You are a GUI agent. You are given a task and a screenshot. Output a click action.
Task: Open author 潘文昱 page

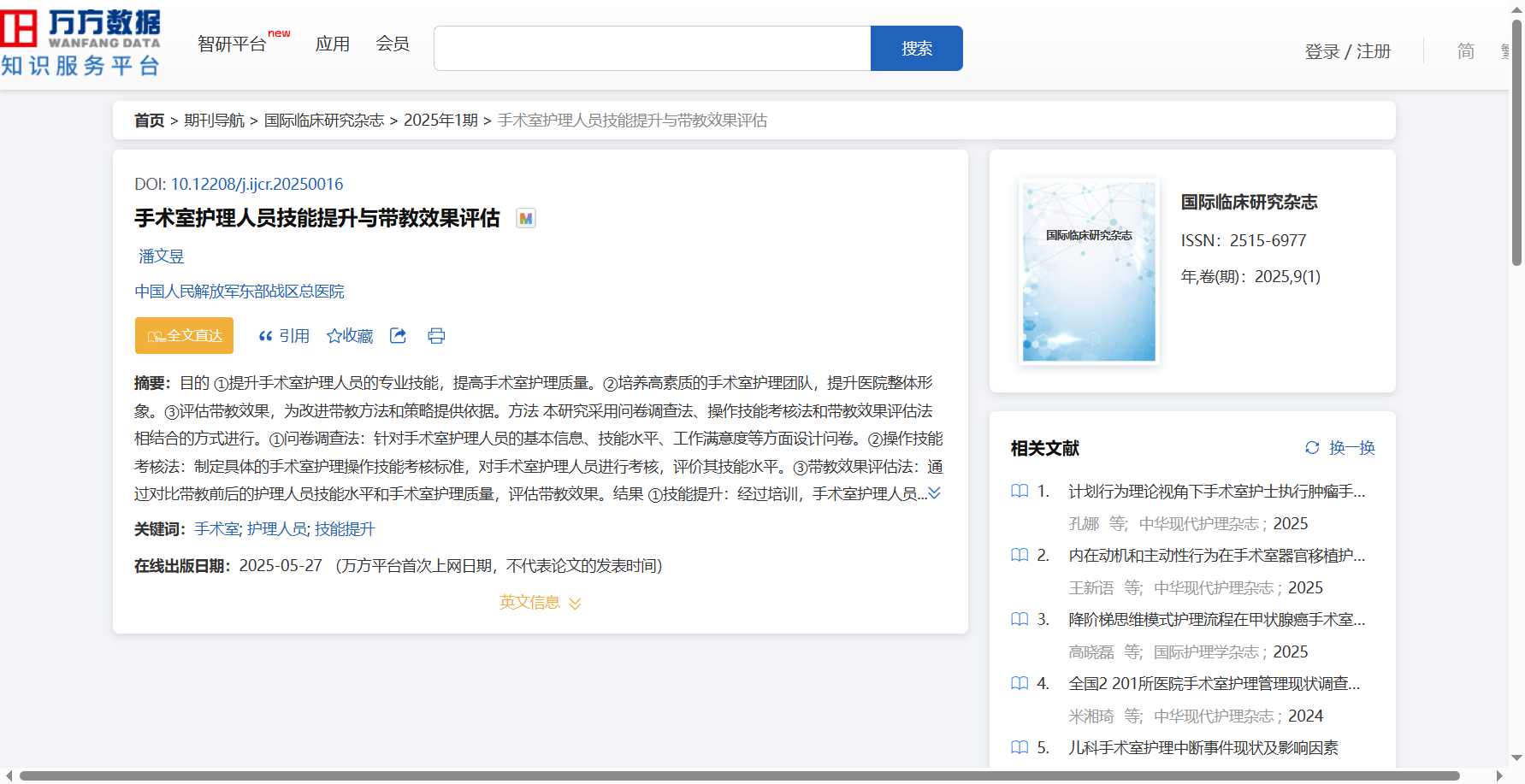162,256
